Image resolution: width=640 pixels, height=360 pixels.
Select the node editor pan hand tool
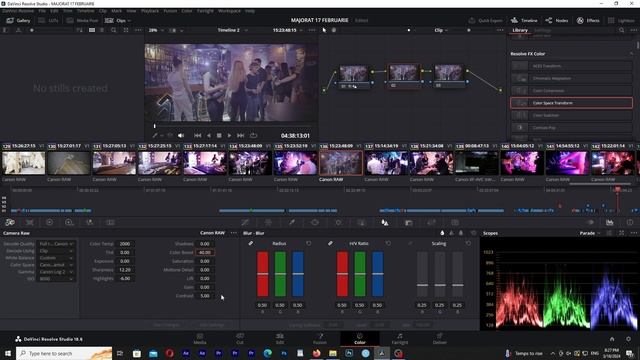coord(334,30)
